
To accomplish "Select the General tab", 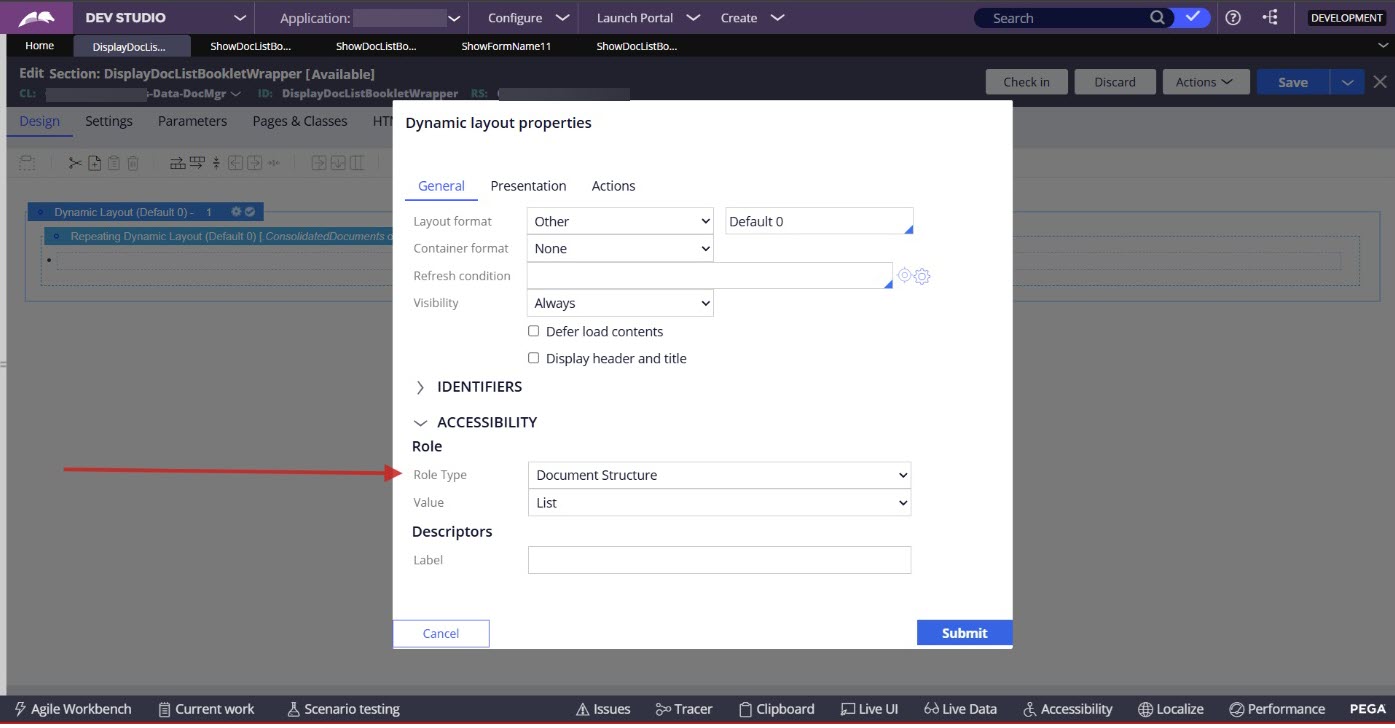I will pyautogui.click(x=441, y=186).
